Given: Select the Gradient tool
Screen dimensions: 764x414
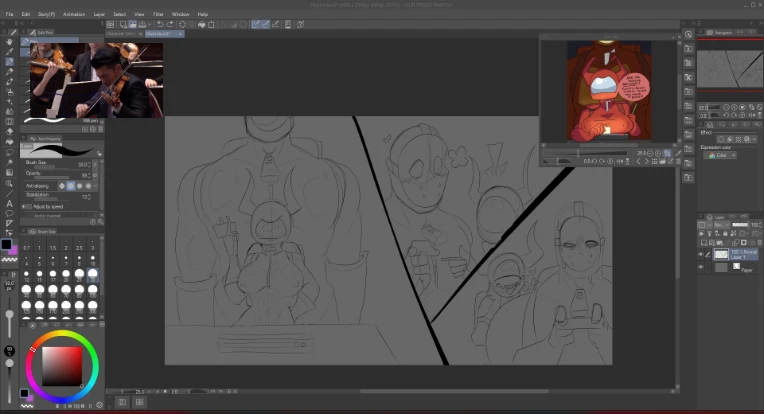Looking at the screenshot, I should (9, 172).
